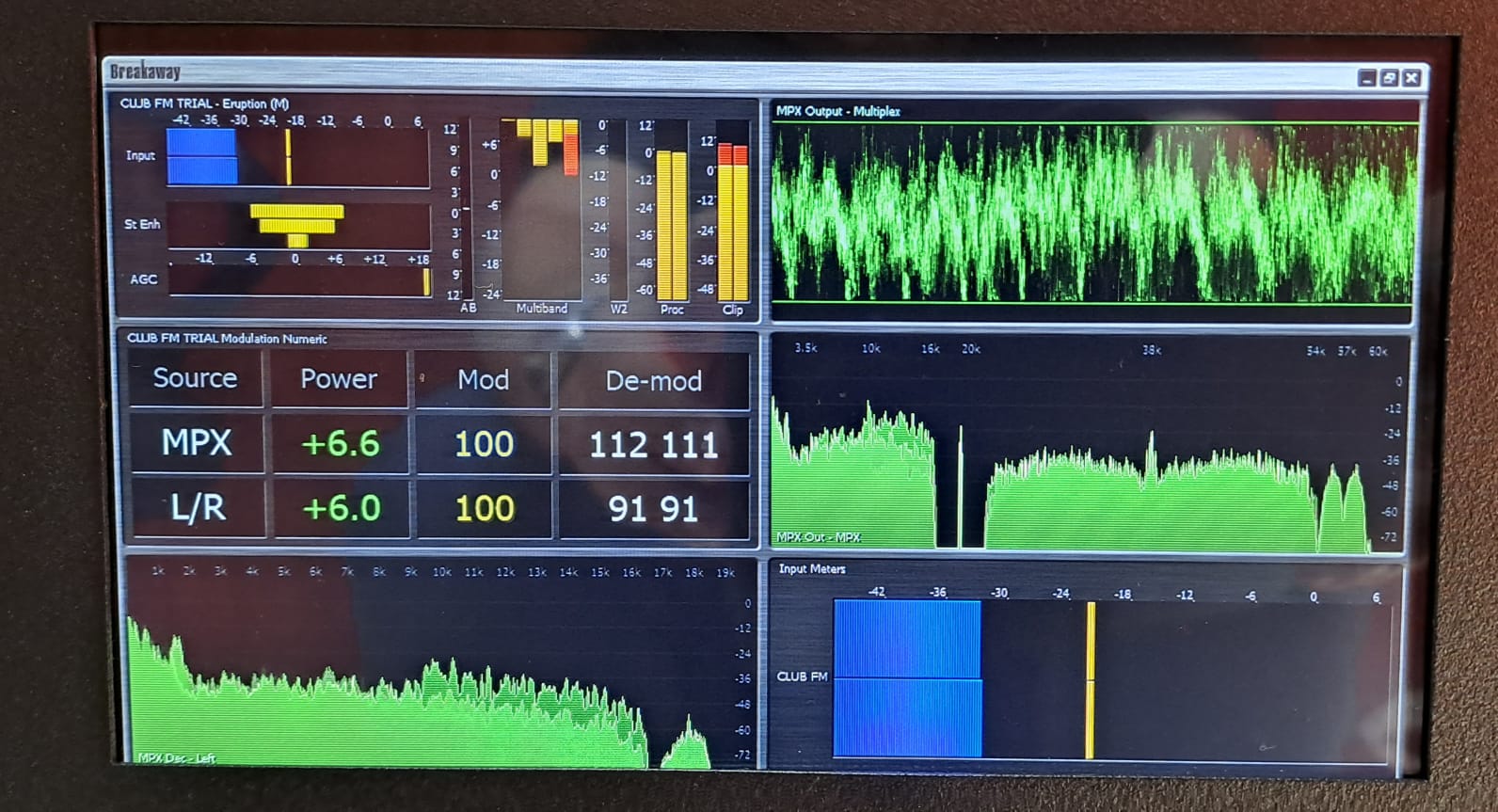The height and width of the screenshot is (812, 1498).
Task: Select the L/R source row label
Action: click(197, 508)
